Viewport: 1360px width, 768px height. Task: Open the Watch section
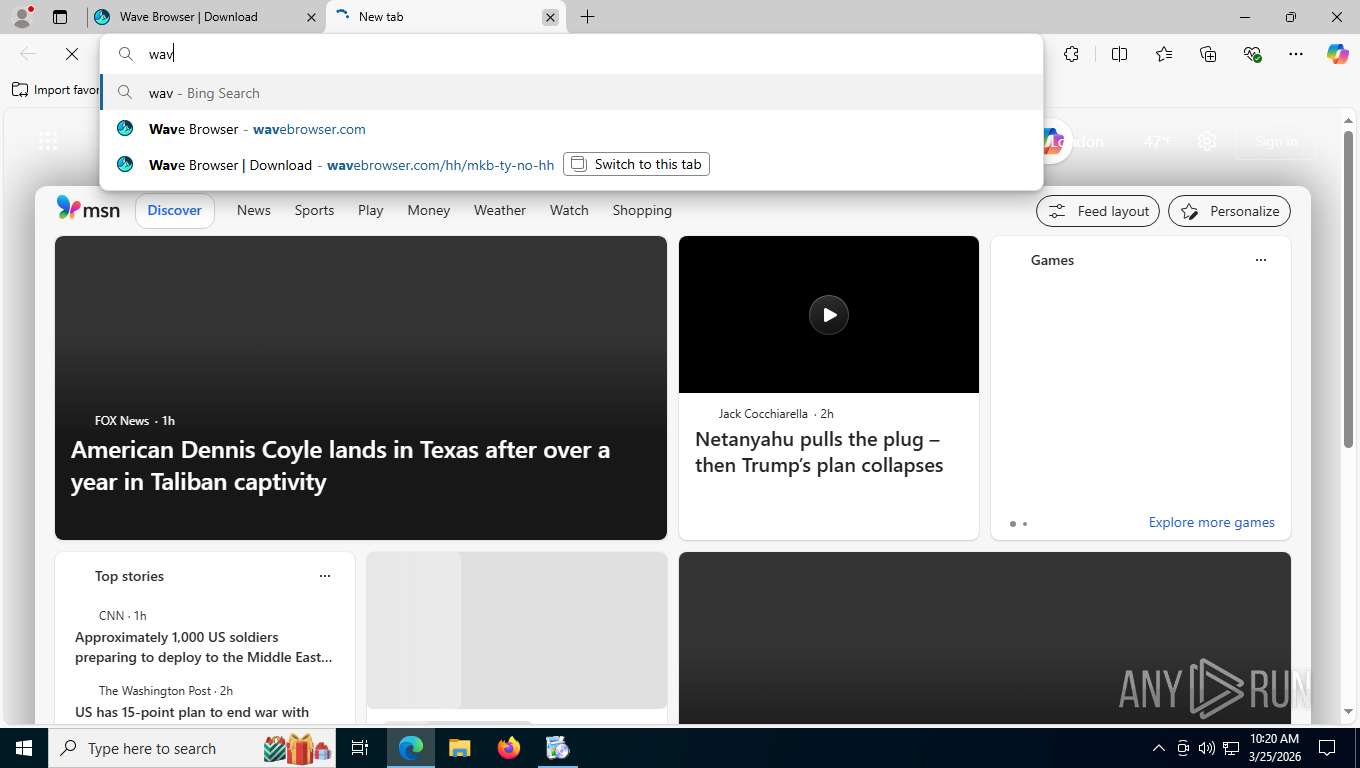point(569,210)
